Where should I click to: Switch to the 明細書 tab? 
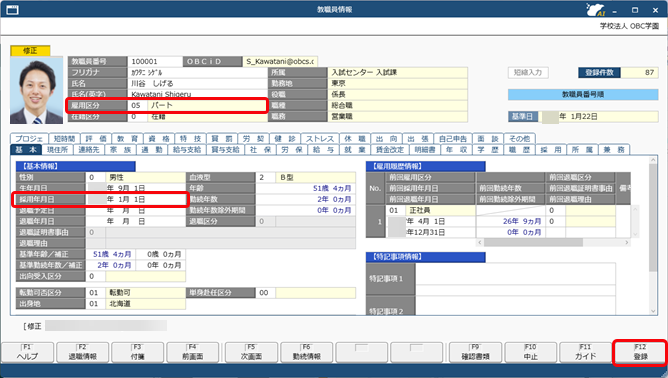pos(425,150)
